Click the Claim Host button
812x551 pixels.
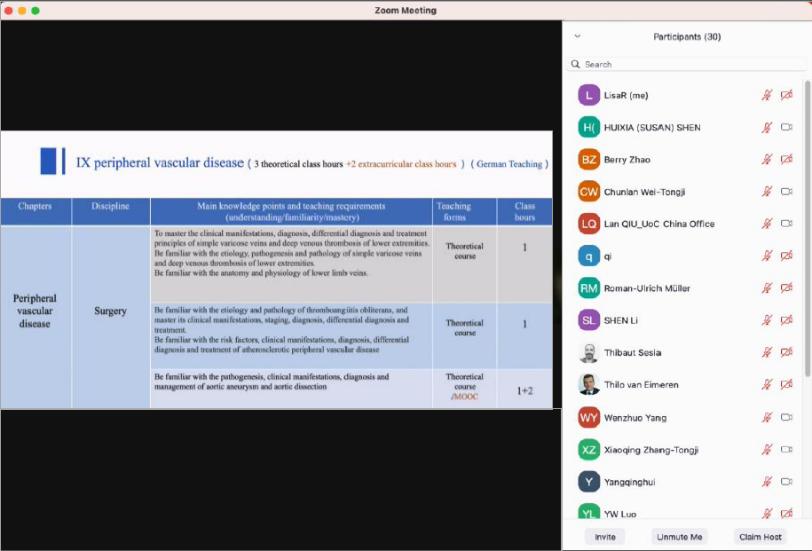[x=760, y=537]
